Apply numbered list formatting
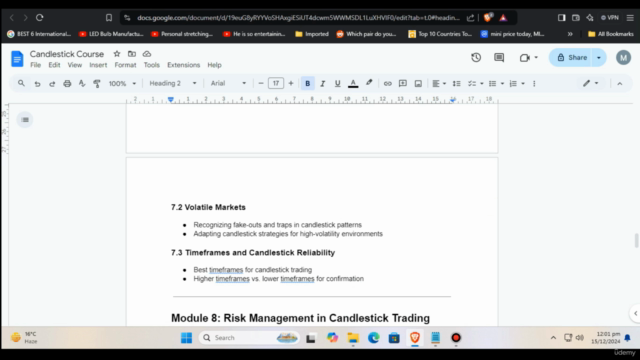Image resolution: width=640 pixels, height=360 pixels. (513, 84)
